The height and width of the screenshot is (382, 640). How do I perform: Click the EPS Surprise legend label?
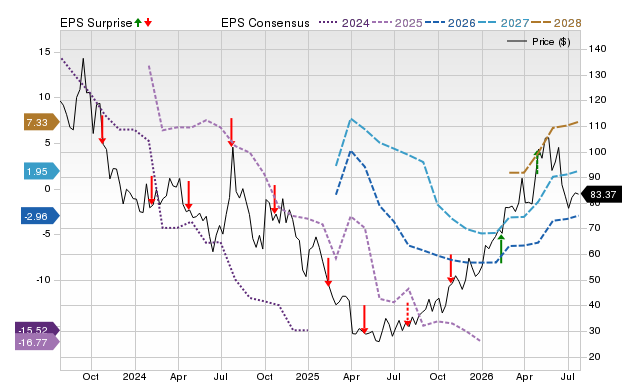96,23
